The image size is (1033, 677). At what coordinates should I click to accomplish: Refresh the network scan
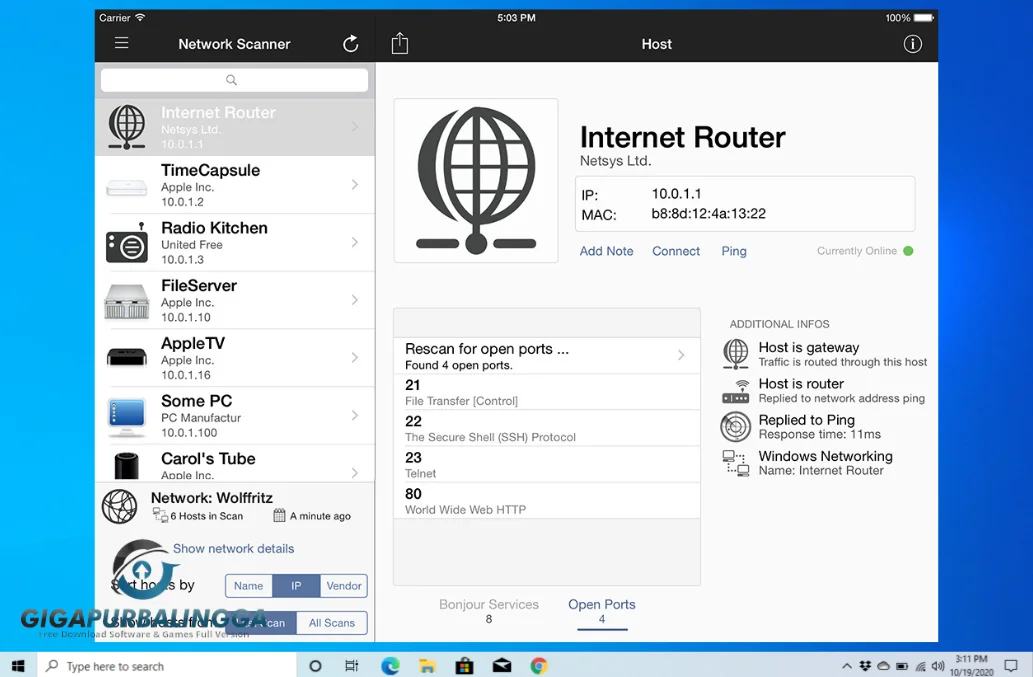click(350, 43)
